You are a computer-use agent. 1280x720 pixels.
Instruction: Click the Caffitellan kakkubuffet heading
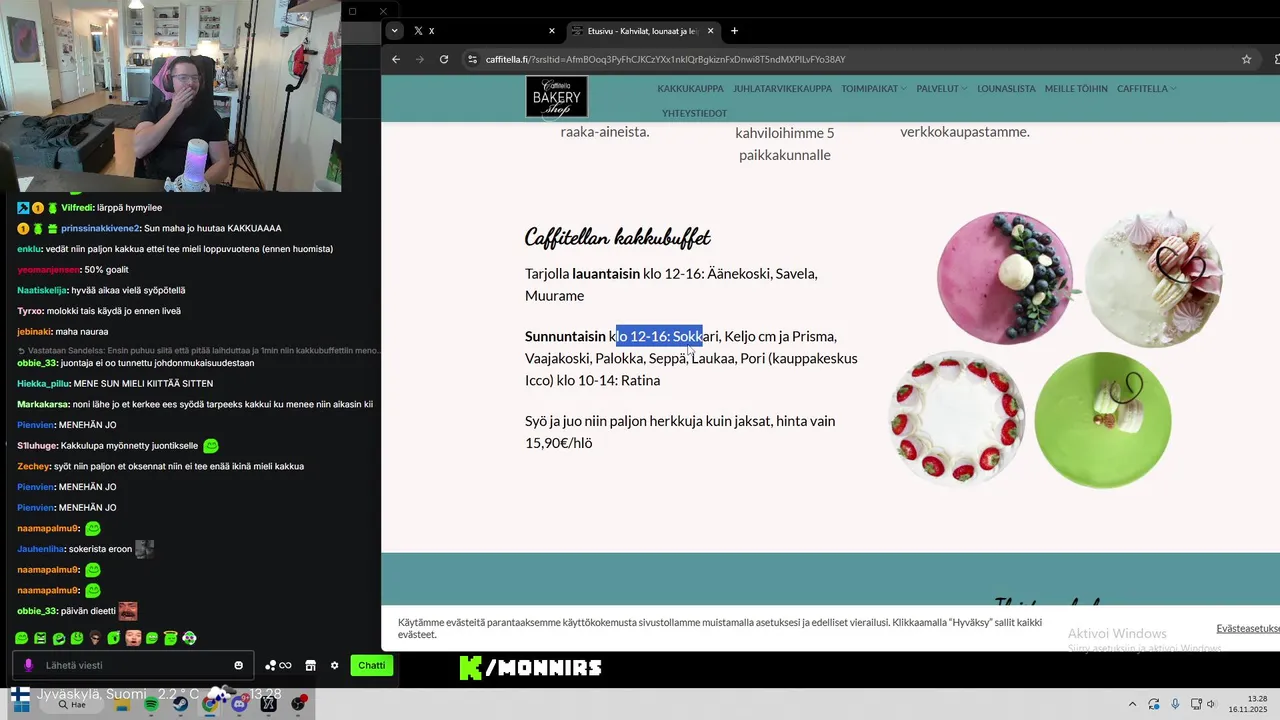(617, 237)
